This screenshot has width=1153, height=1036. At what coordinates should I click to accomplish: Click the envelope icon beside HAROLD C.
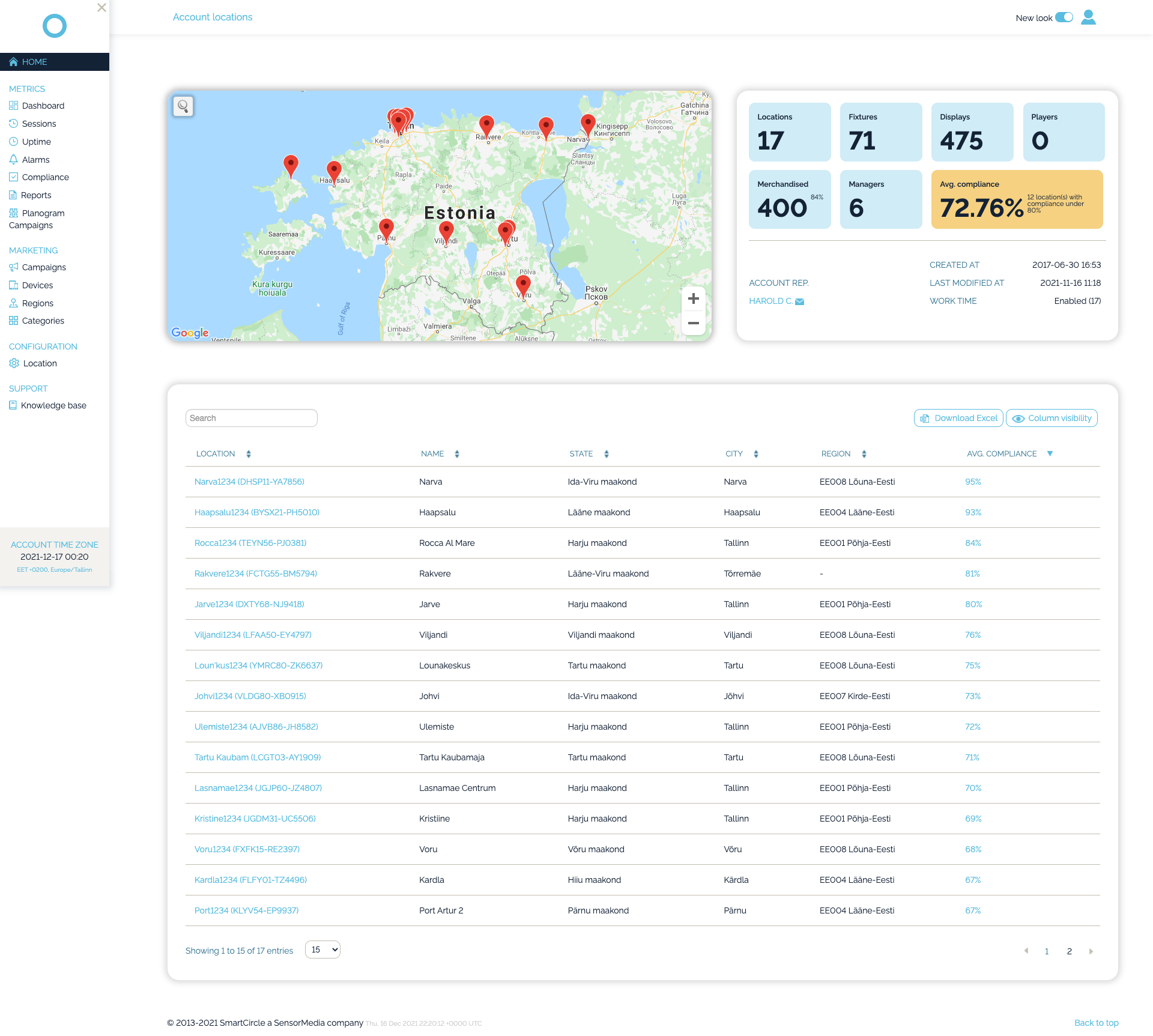(x=800, y=301)
